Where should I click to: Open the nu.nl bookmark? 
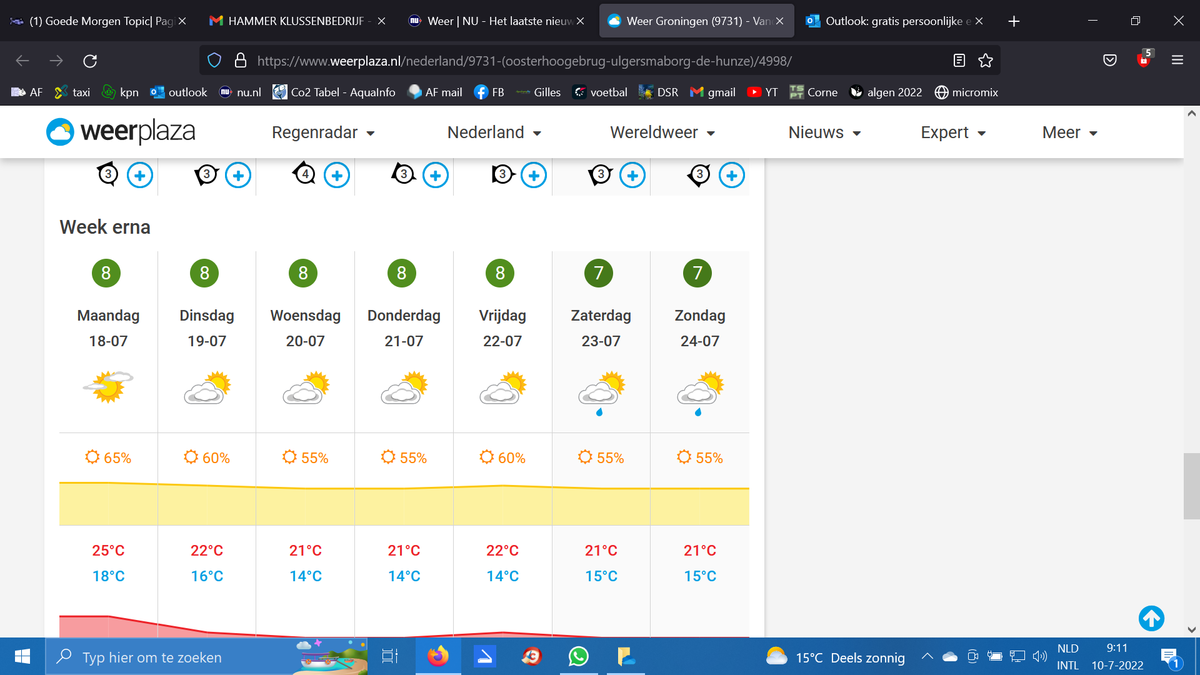240,92
